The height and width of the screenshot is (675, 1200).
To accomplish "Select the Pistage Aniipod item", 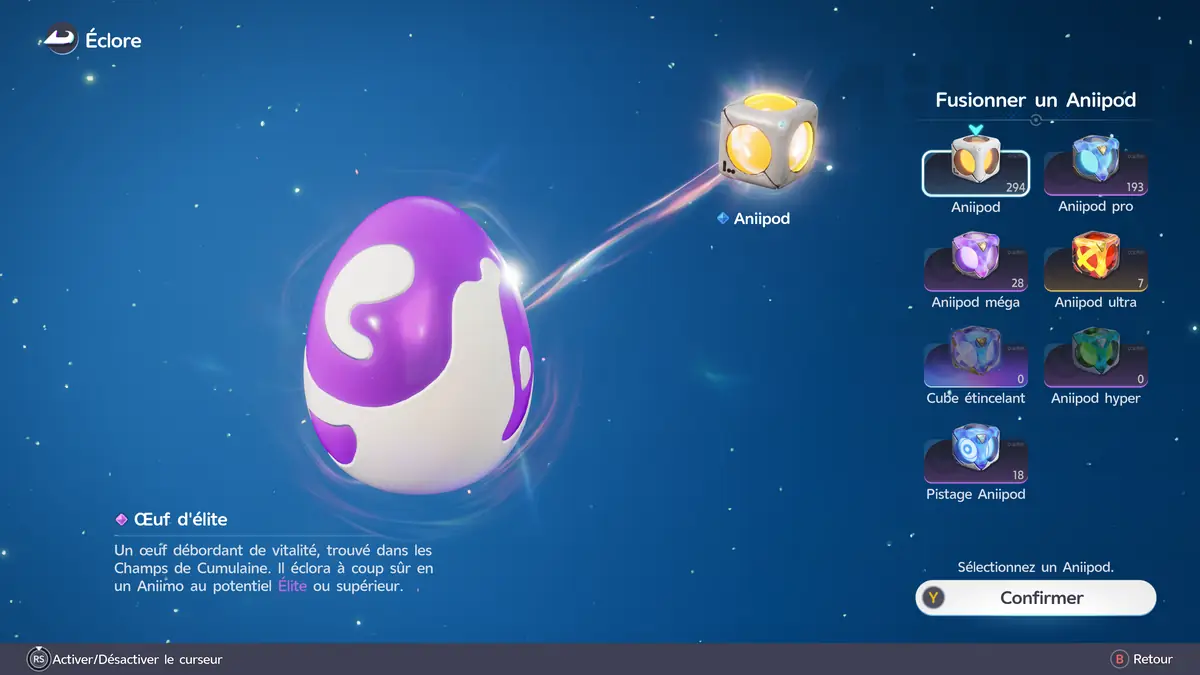I will pos(975,454).
